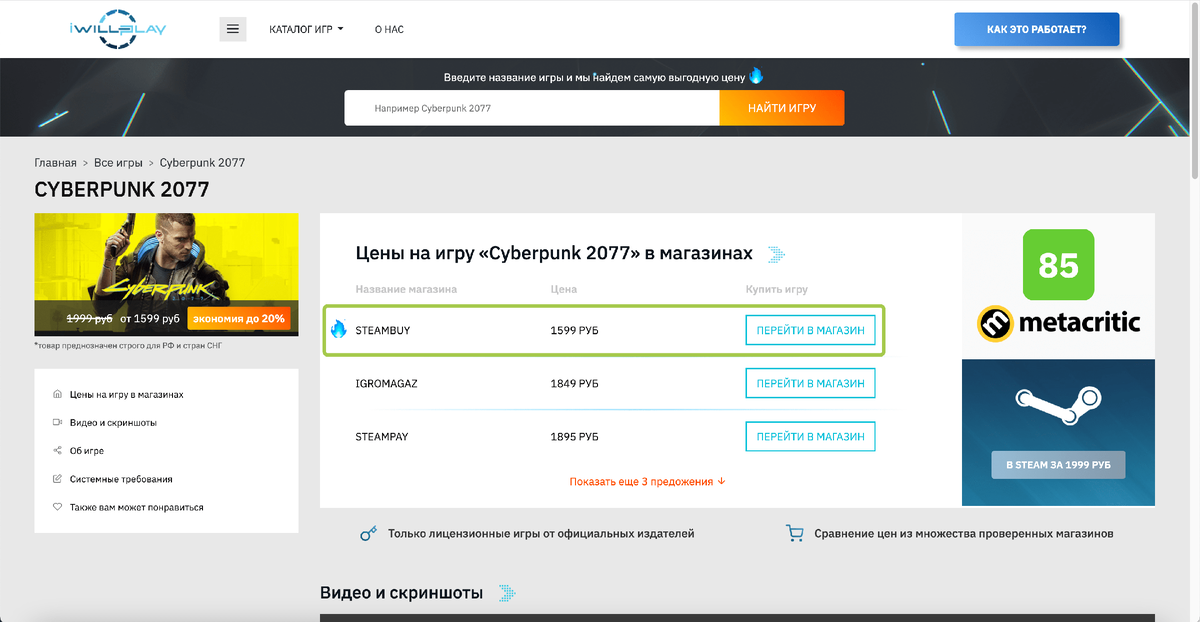Screen dimensions: 1200x622
Task: Click the Cyberpunk 2077 breadcrumb
Action: 202,162
